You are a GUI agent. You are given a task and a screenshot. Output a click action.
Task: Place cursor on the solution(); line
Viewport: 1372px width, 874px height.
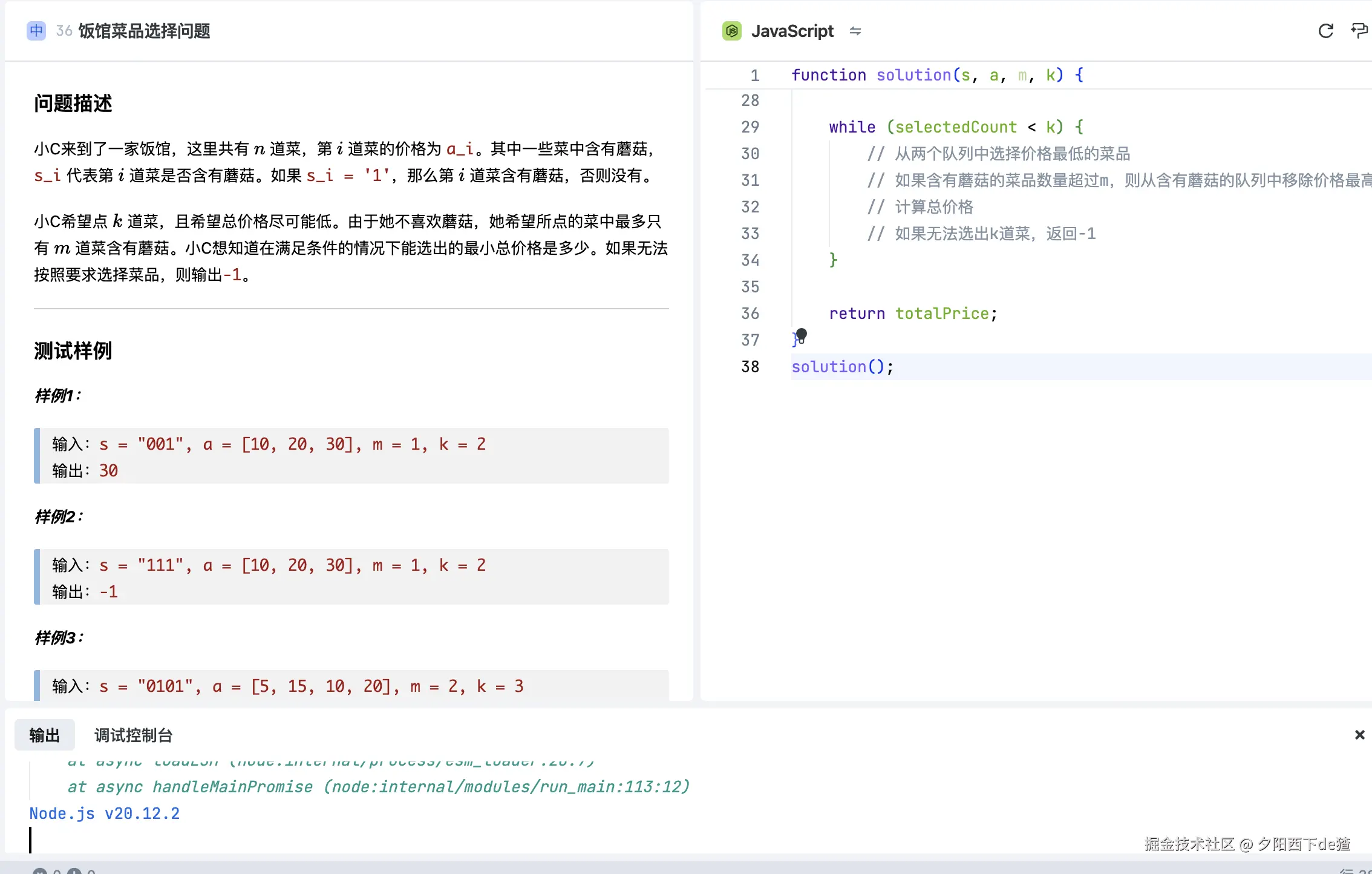pyautogui.click(x=842, y=367)
